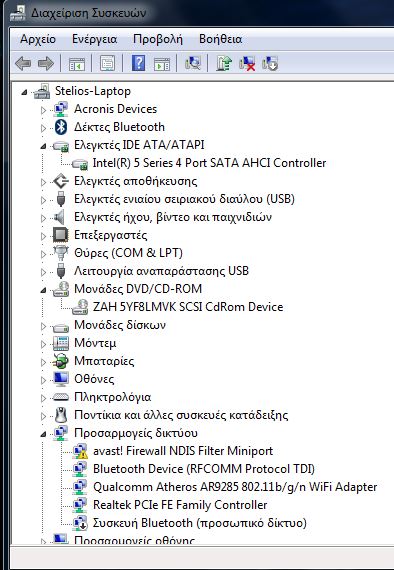Click the Show/Hide console tree icon

coord(77,64)
